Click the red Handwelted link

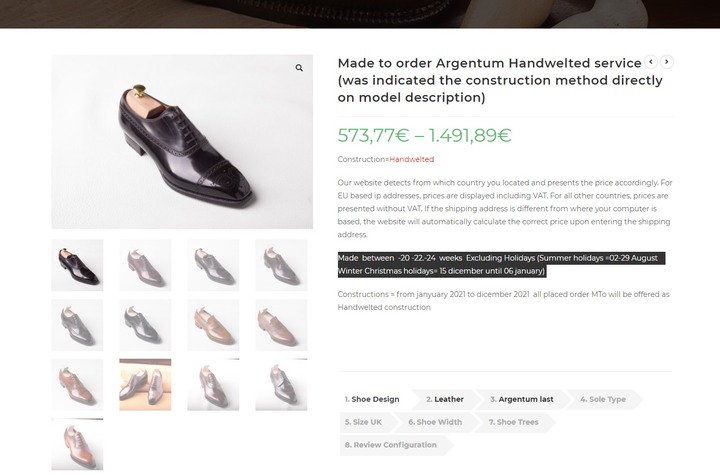coord(411,159)
